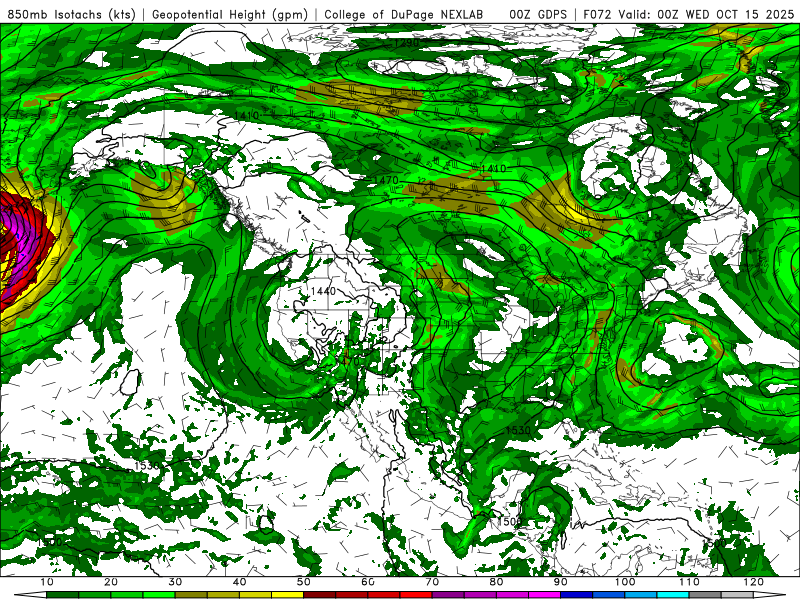This screenshot has width=800, height=600.
Task: Click the '90' value on color scale
Action: (x=561, y=582)
